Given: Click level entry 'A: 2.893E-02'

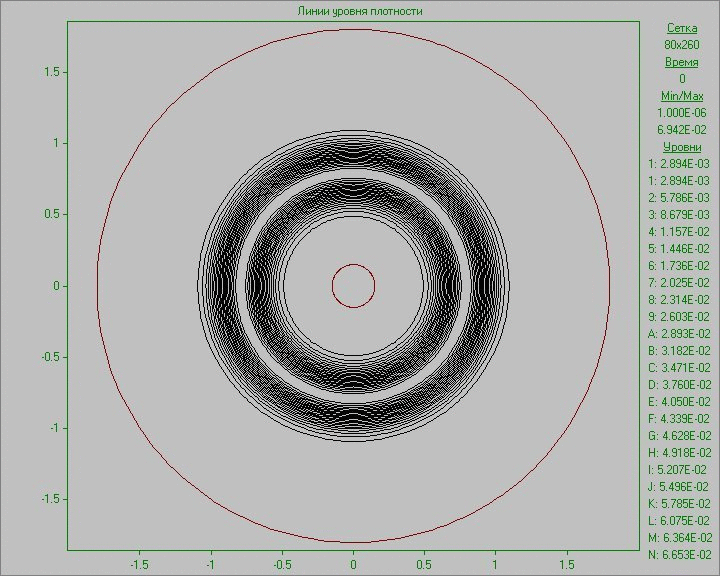Looking at the screenshot, I should click(x=680, y=334).
